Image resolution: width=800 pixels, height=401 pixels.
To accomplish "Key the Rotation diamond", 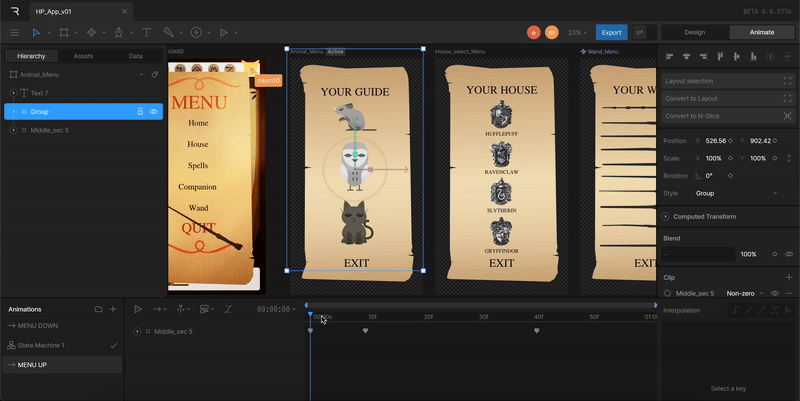I will click(731, 176).
